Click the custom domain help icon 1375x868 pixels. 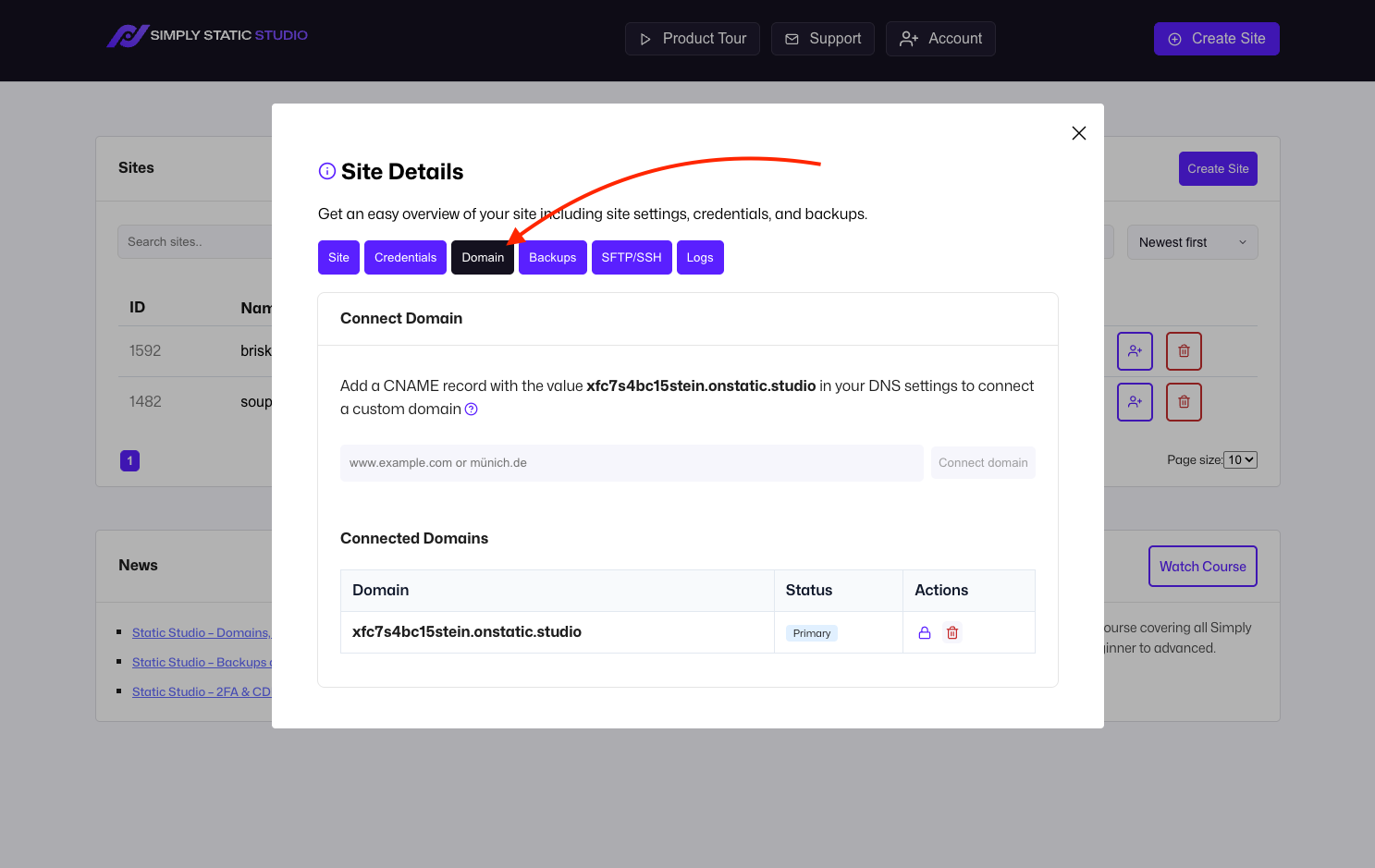472,410
